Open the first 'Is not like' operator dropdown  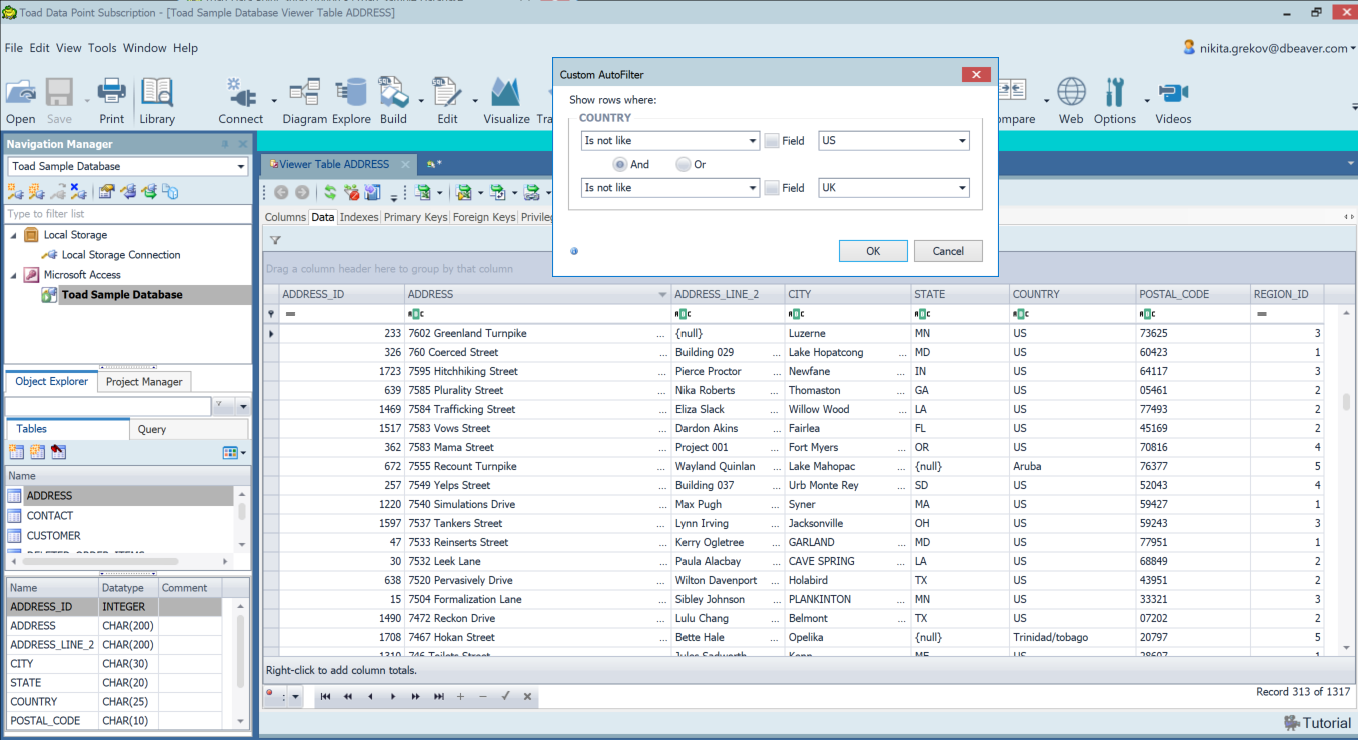pyautogui.click(x=752, y=141)
